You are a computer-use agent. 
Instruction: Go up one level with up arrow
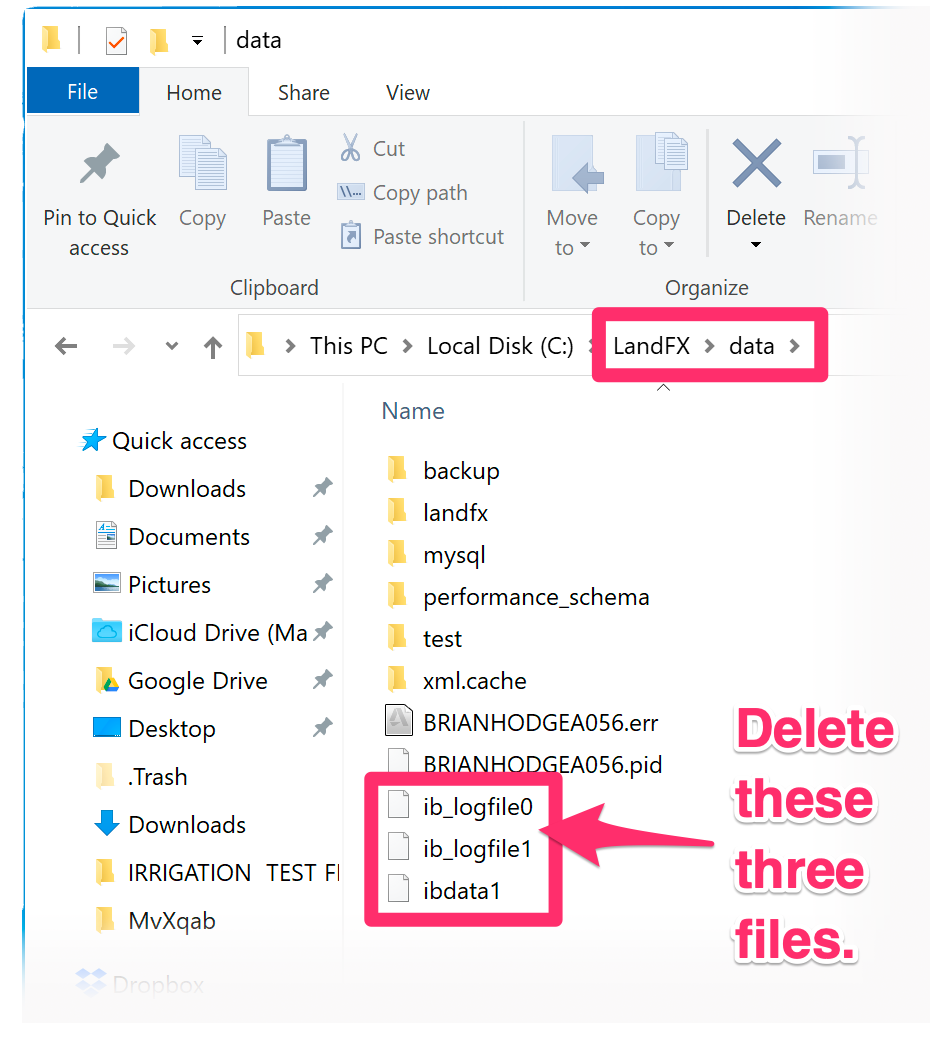(213, 347)
